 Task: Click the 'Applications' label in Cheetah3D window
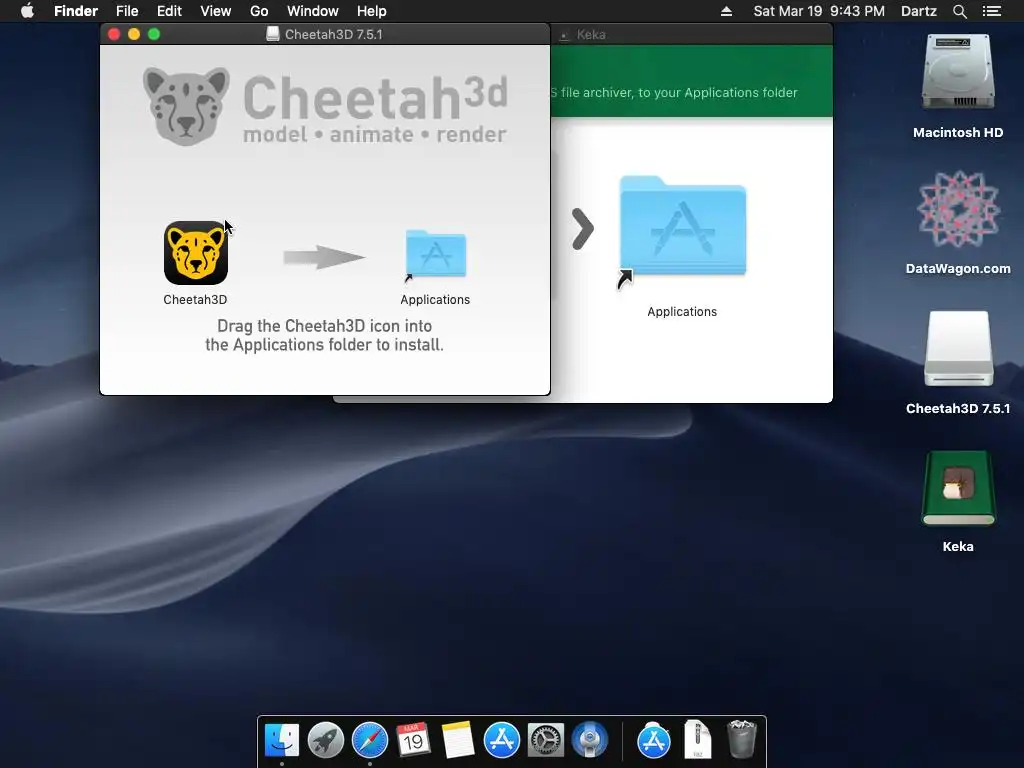pos(435,300)
